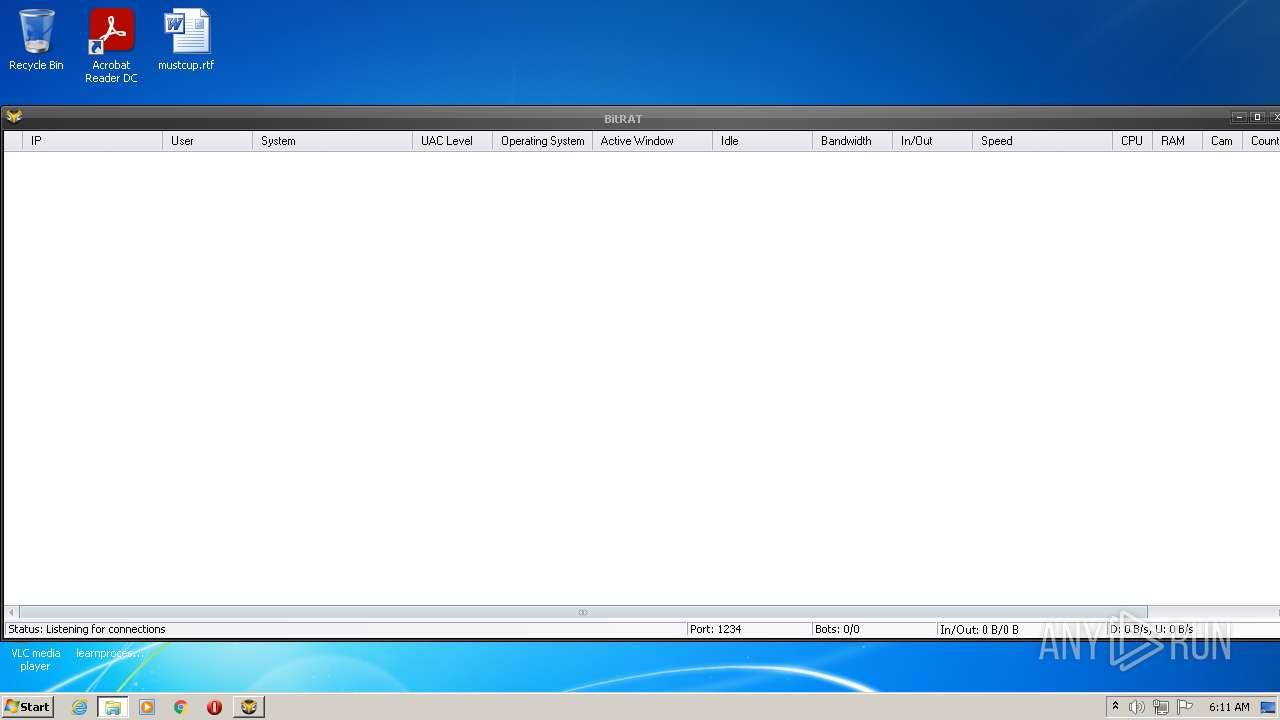This screenshot has width=1280, height=720.
Task: Open Internet Explorer from taskbar
Action: pyautogui.click(x=79, y=707)
